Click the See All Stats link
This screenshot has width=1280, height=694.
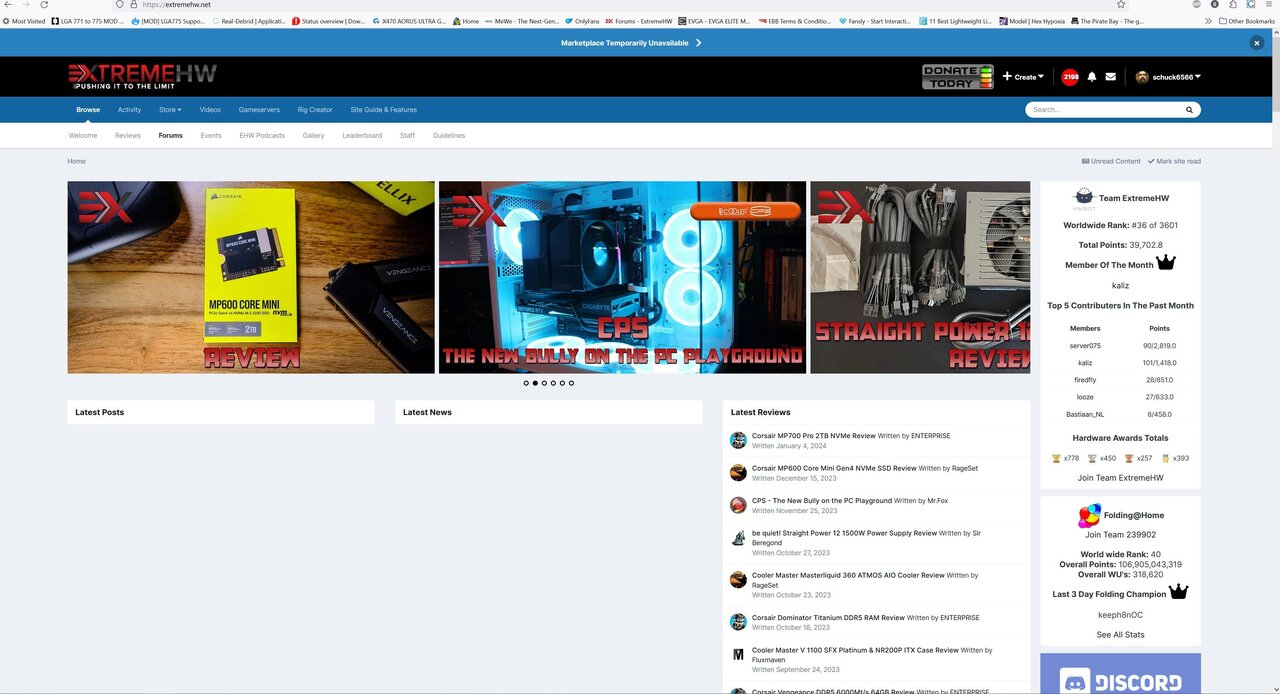point(1120,634)
